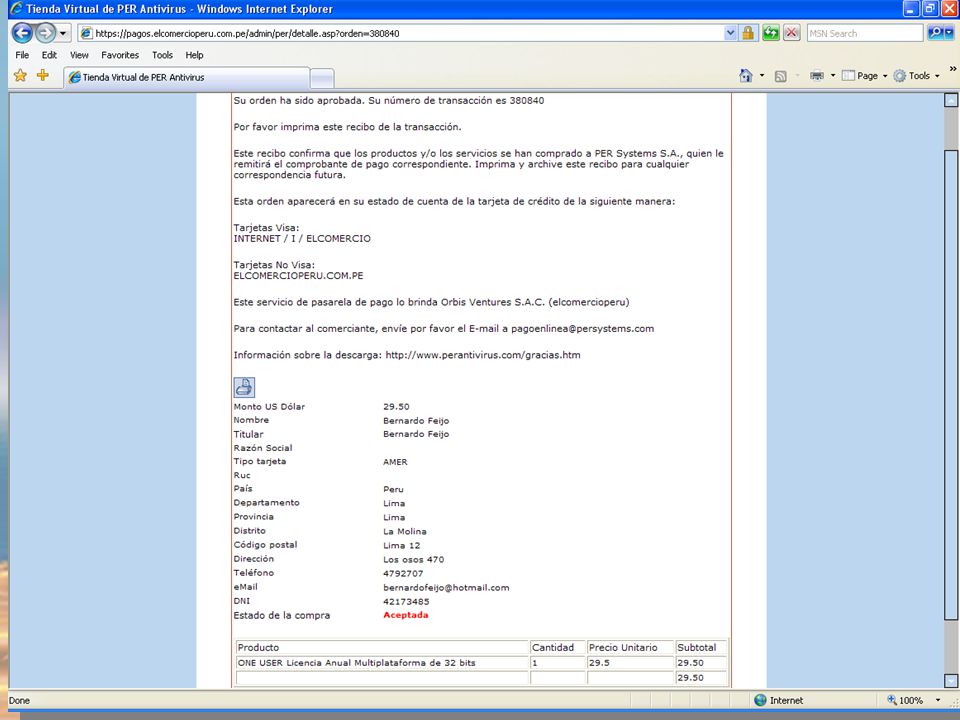The width and height of the screenshot is (960, 720).
Task: Click the browser Forward arrow button
Action: pyautogui.click(x=45, y=32)
